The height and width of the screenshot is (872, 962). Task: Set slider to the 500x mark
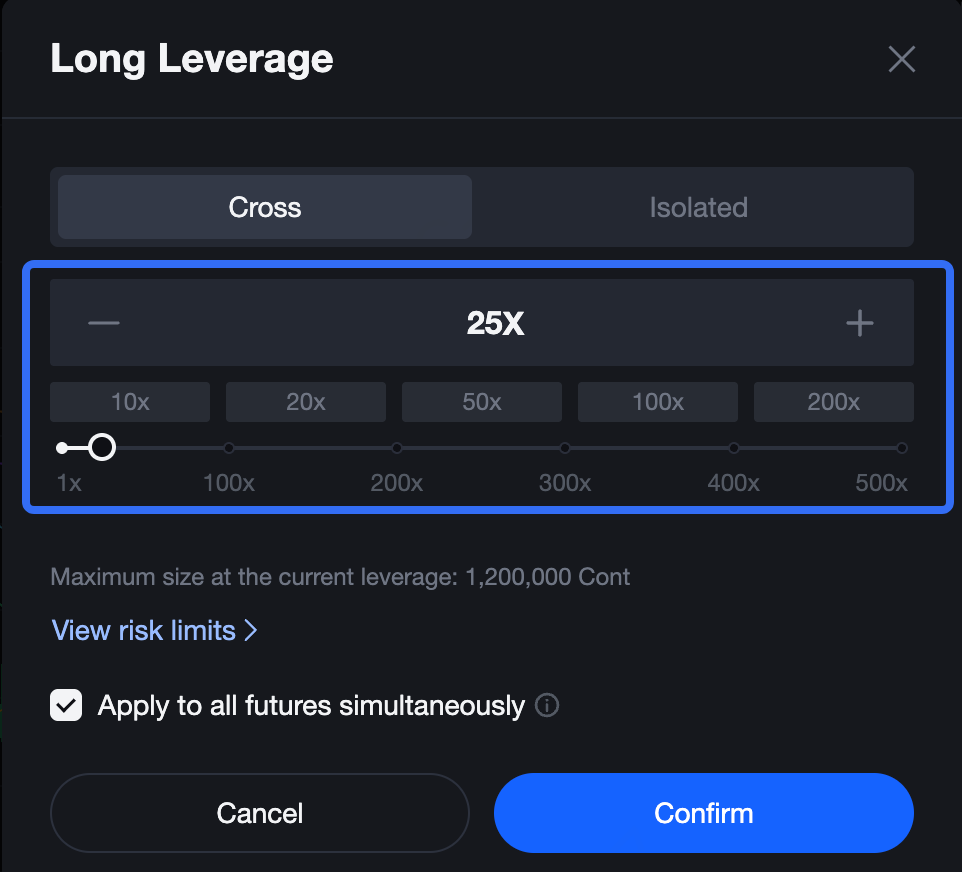pyautogui.click(x=901, y=448)
